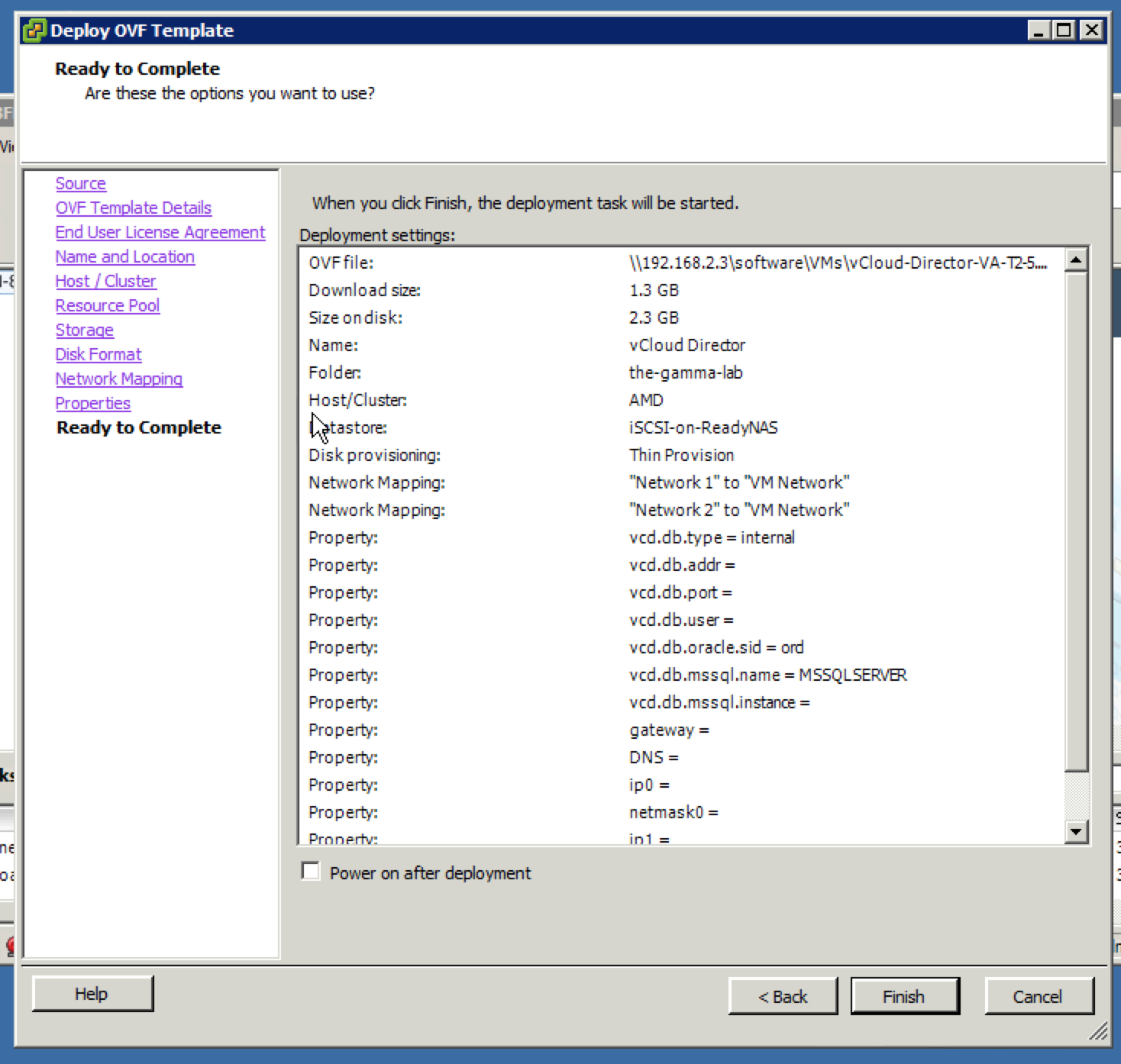Open the Storage step
Image resolution: width=1121 pixels, height=1064 pixels.
point(85,330)
